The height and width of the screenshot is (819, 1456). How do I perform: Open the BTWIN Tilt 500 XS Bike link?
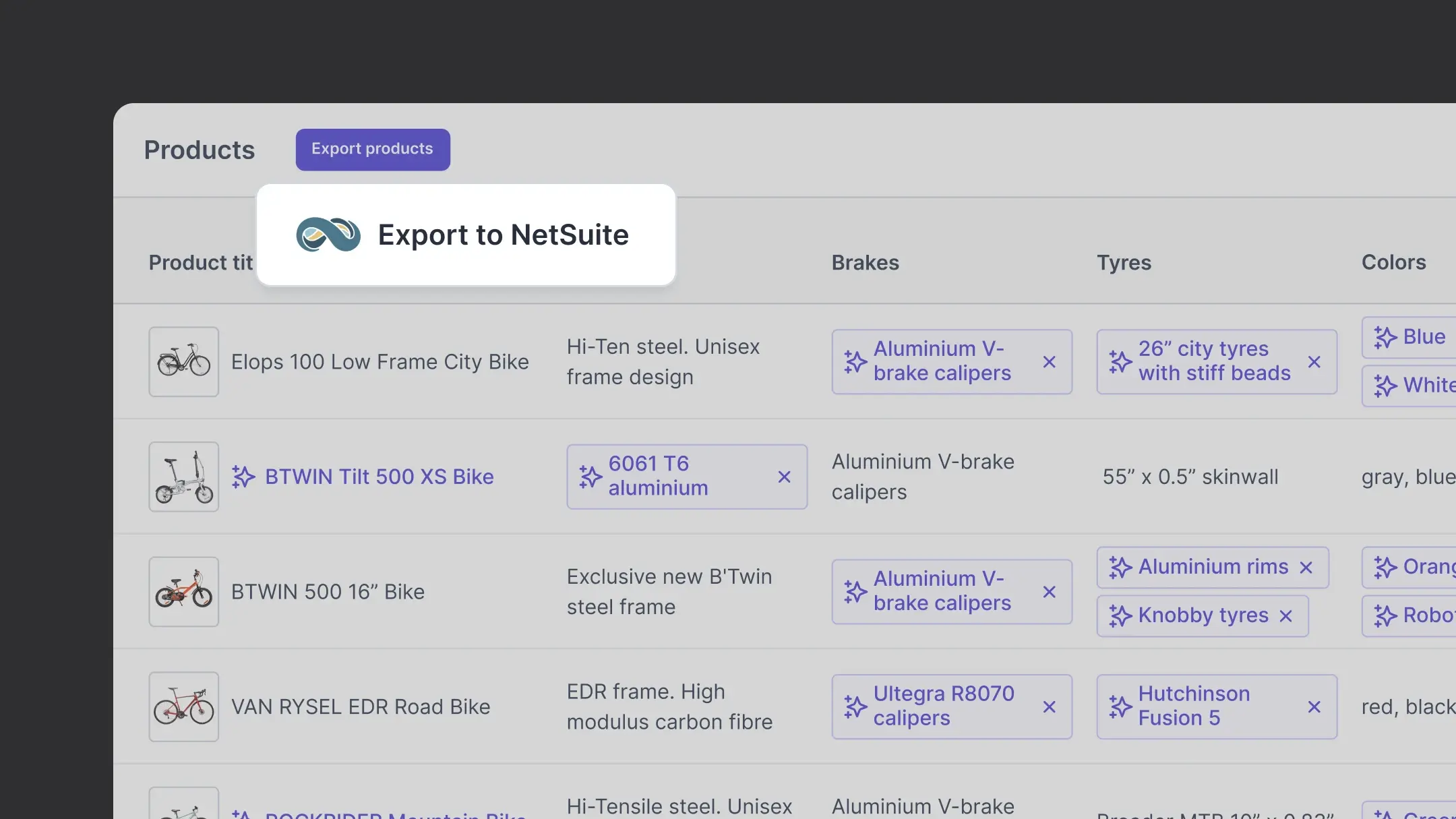(379, 477)
